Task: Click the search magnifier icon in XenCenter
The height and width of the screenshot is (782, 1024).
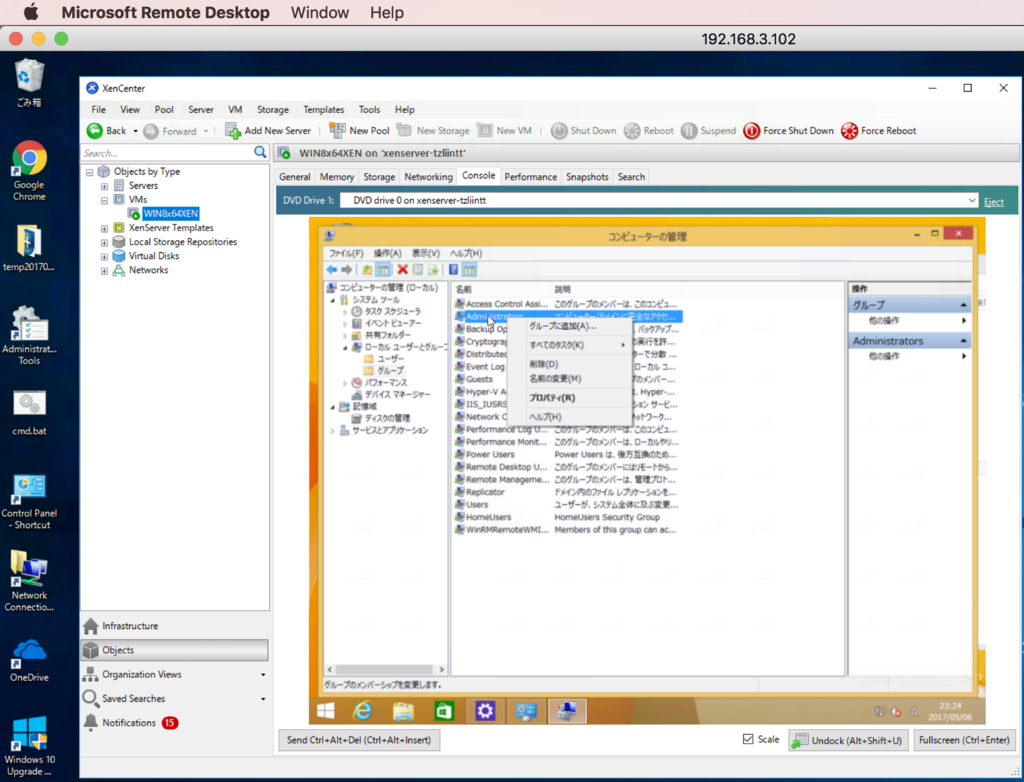Action: pos(260,153)
